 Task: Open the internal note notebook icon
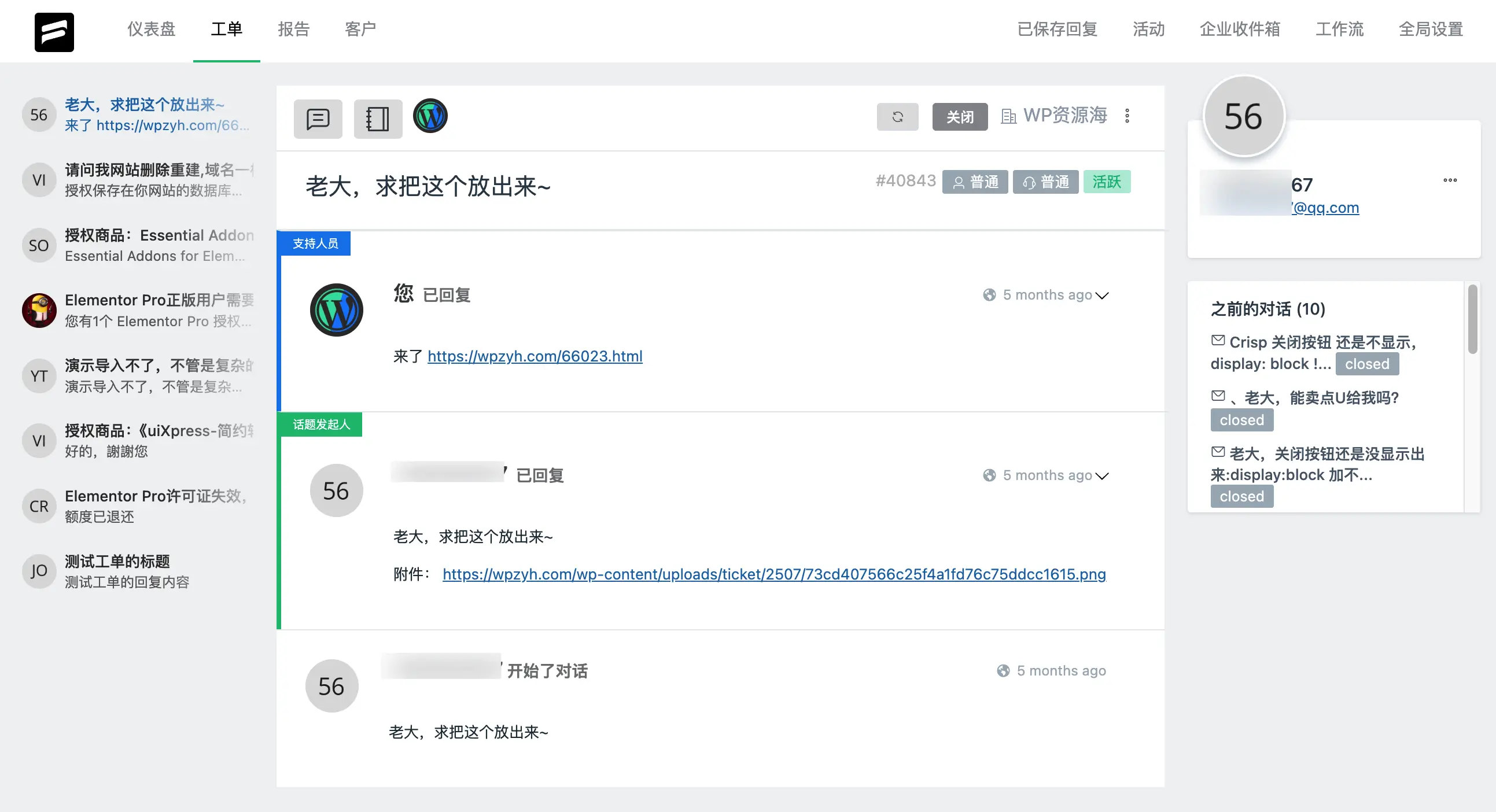[378, 119]
